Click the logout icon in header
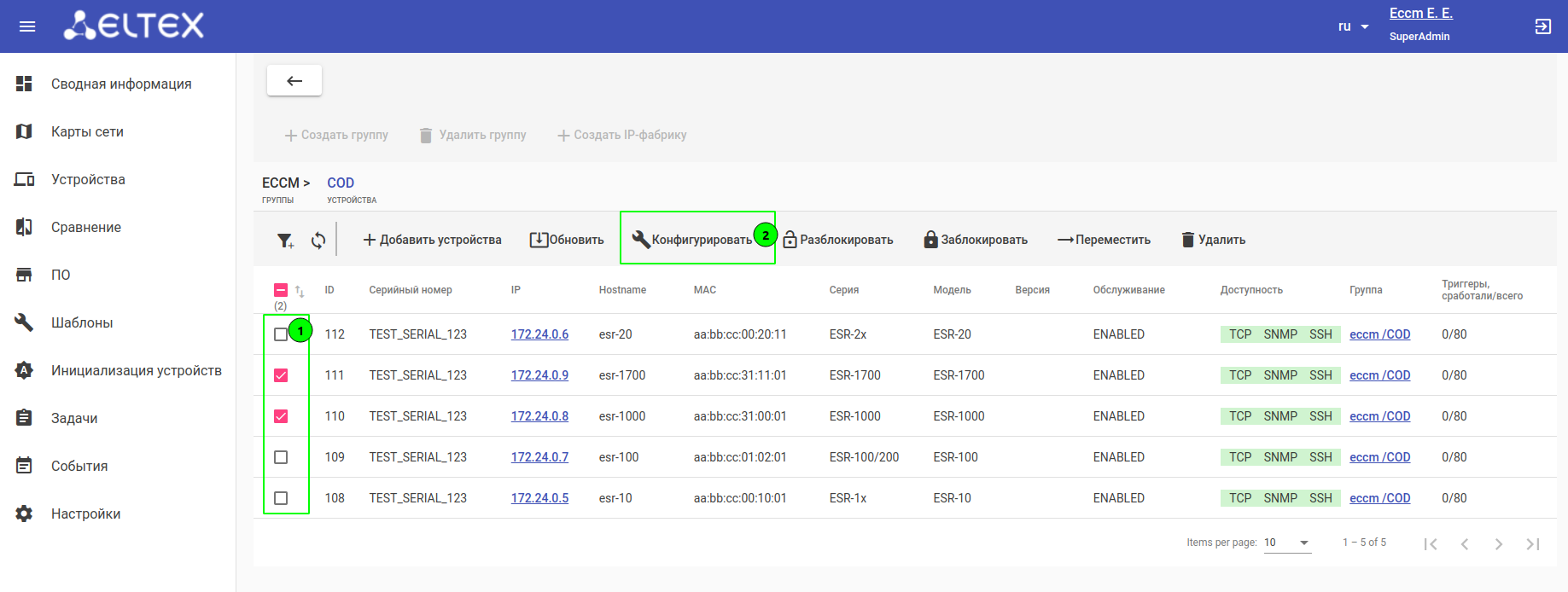Screen dimensions: 1568x592 [1542, 26]
